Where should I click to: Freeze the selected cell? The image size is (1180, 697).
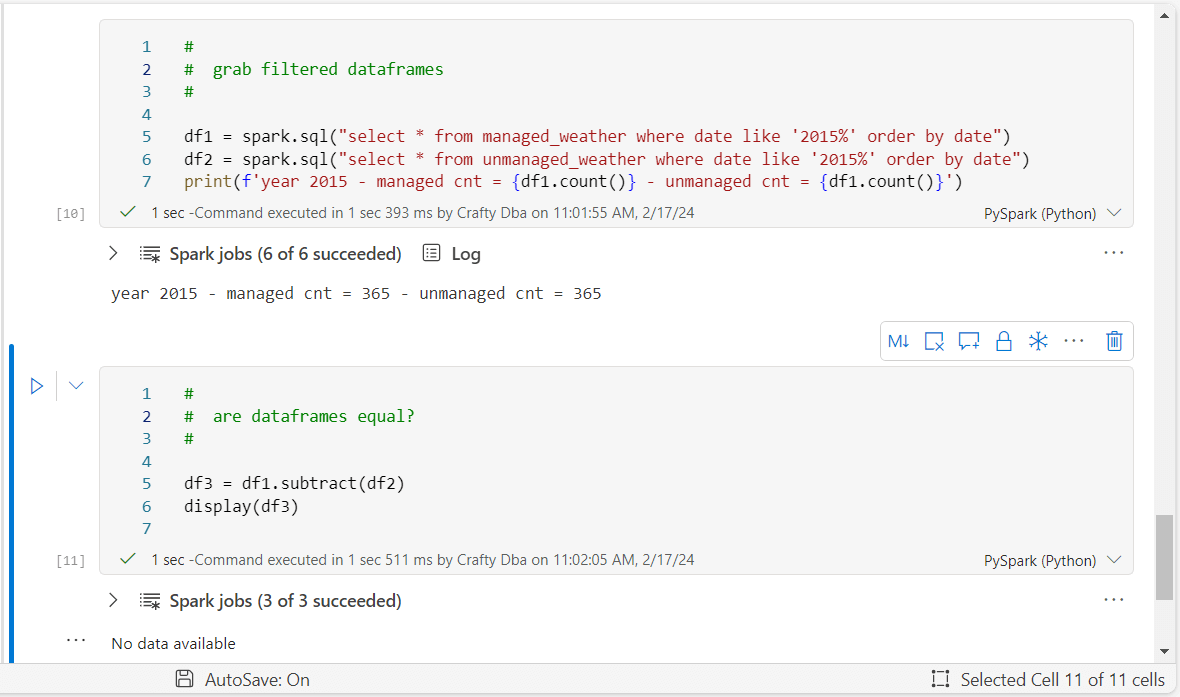(1038, 341)
